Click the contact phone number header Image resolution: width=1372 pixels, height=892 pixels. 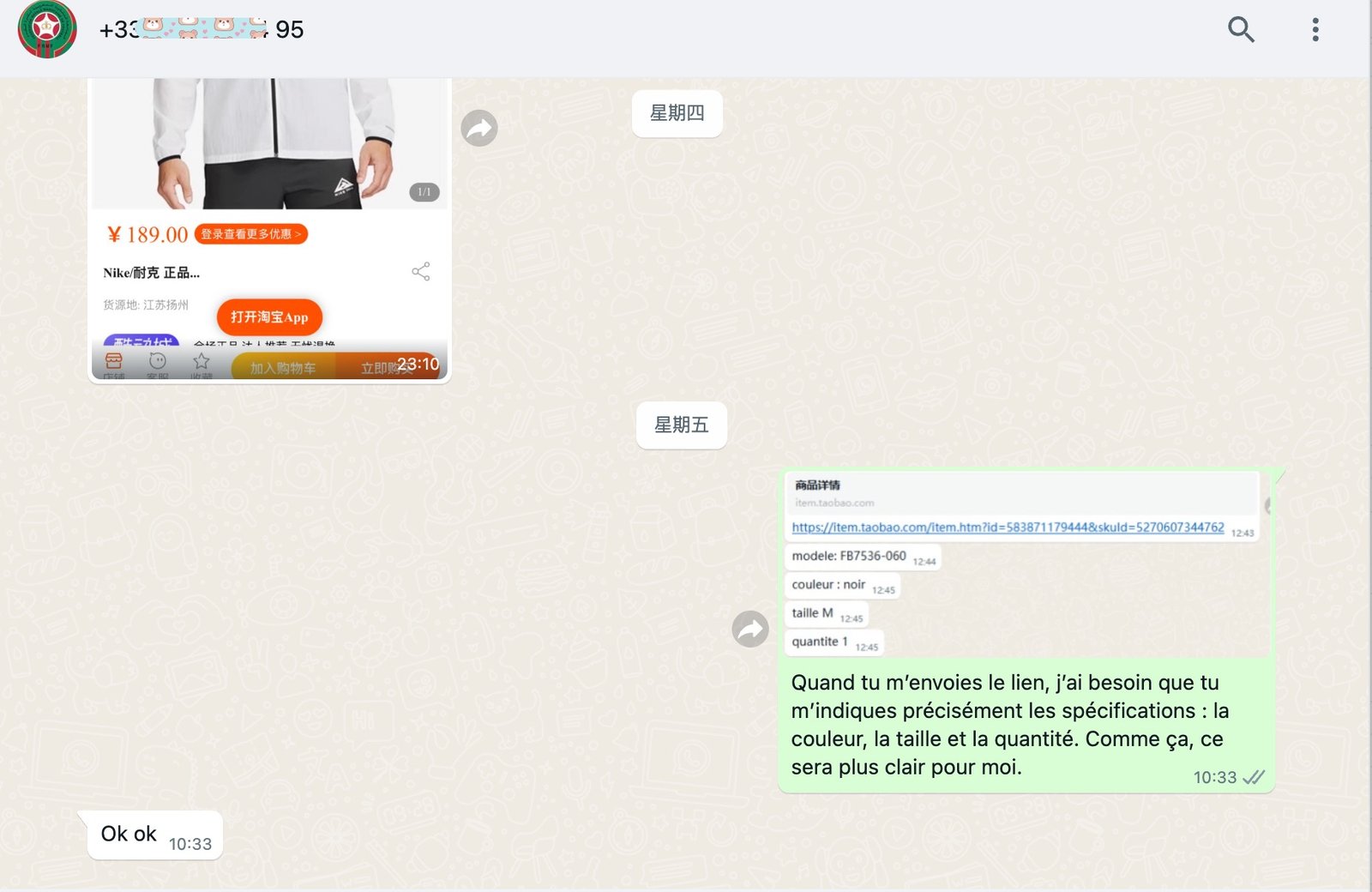pos(202,30)
